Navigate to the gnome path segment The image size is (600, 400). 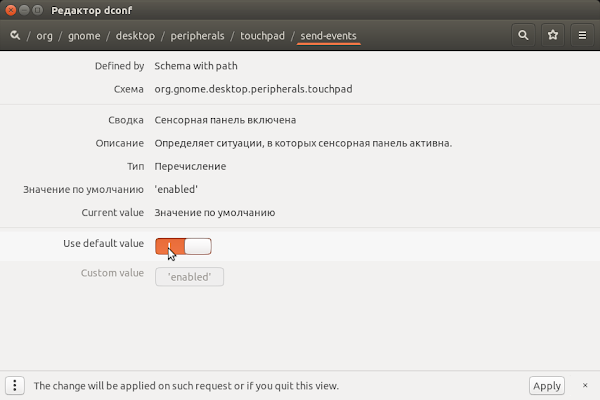pos(84,36)
